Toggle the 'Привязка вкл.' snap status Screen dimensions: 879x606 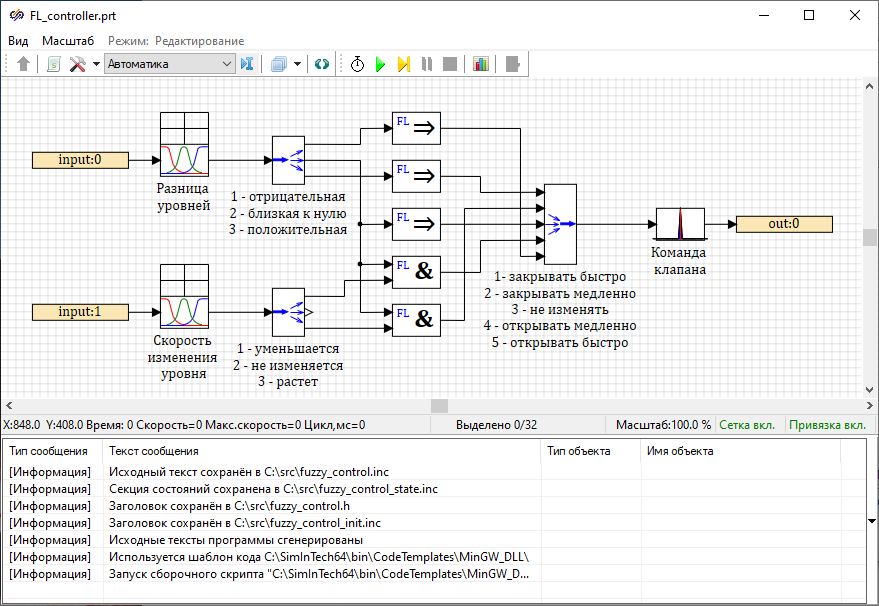[x=827, y=425]
